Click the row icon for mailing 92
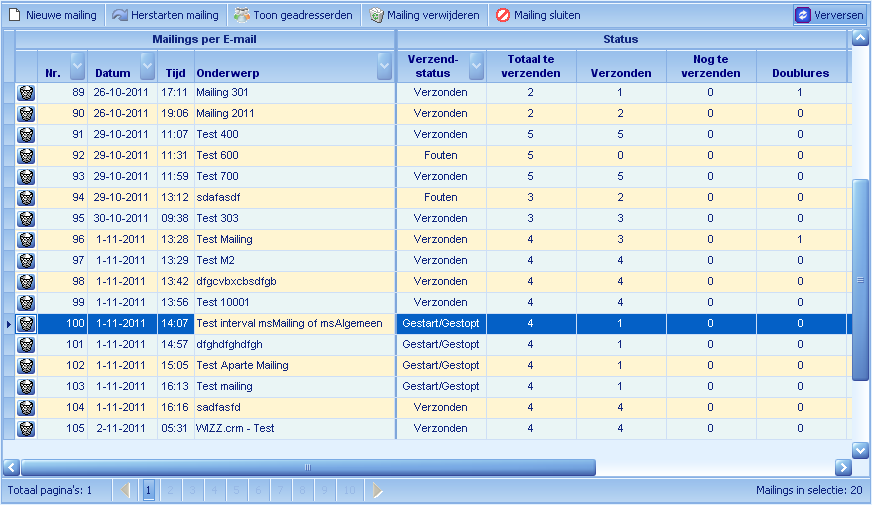This screenshot has height=505, width=872. (26, 156)
